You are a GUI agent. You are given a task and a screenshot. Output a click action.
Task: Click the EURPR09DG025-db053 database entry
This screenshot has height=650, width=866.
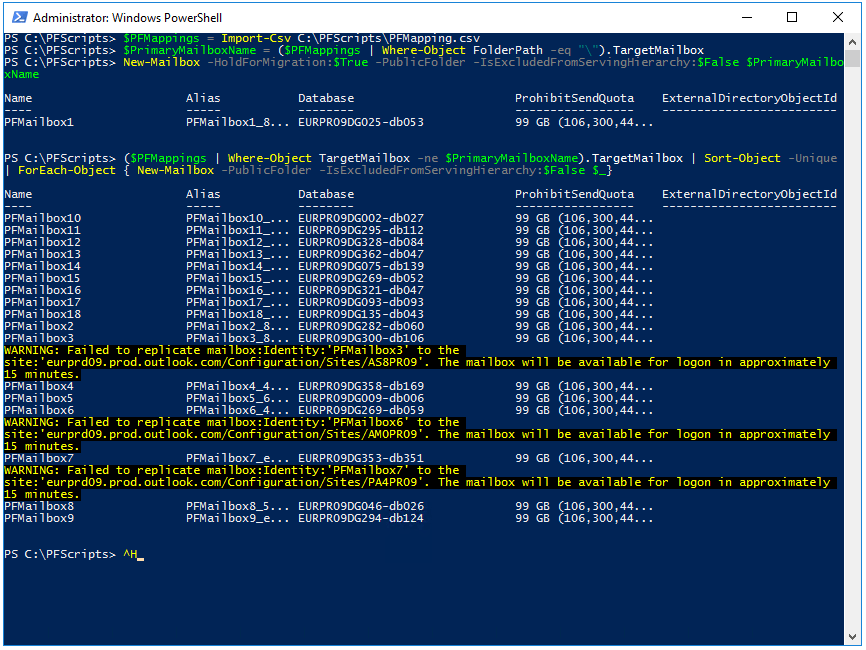361,122
